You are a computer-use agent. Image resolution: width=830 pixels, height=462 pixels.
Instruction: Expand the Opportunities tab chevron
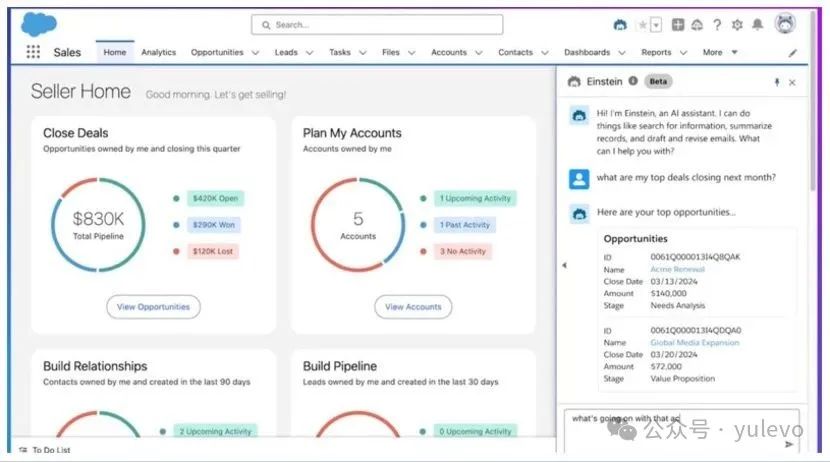(x=255, y=53)
